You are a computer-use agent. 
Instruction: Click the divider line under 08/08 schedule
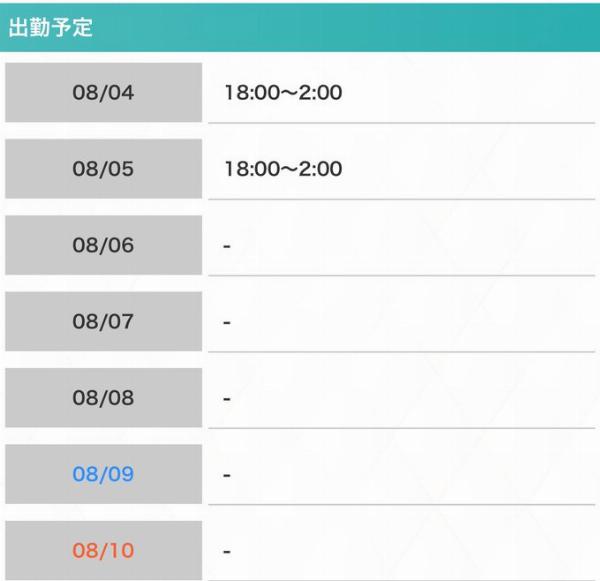pos(400,428)
